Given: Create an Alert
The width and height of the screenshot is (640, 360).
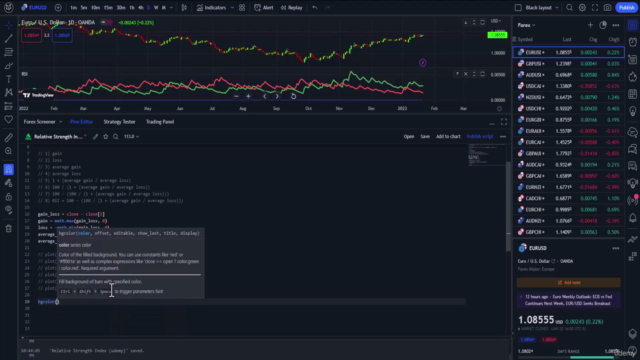Looking at the screenshot, I should 264,7.
